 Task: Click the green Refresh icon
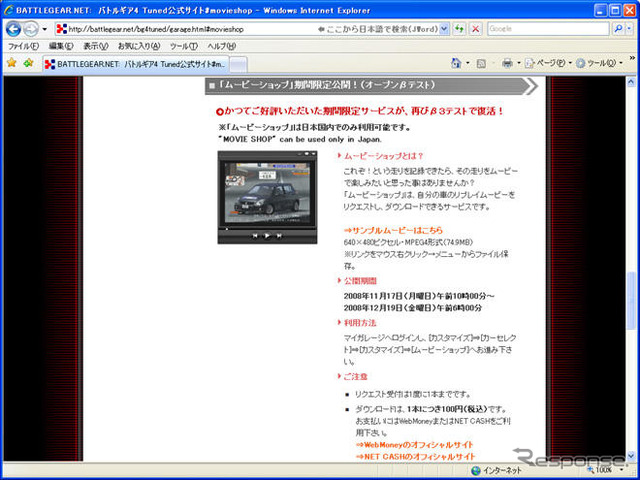coord(459,29)
